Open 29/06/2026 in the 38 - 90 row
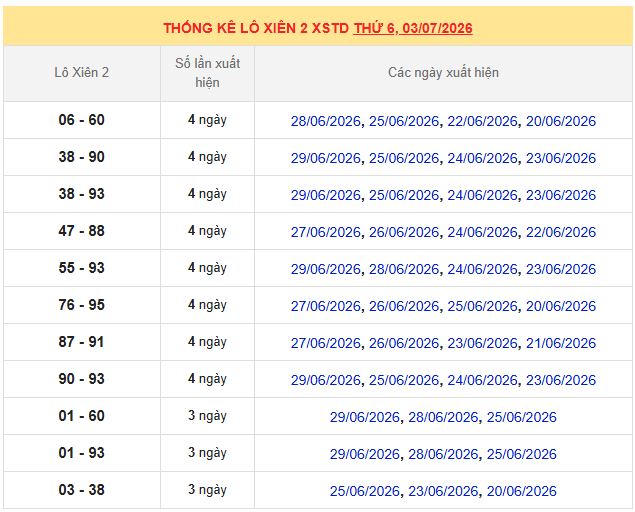Viewport: 635px width, 512px height. (326, 158)
